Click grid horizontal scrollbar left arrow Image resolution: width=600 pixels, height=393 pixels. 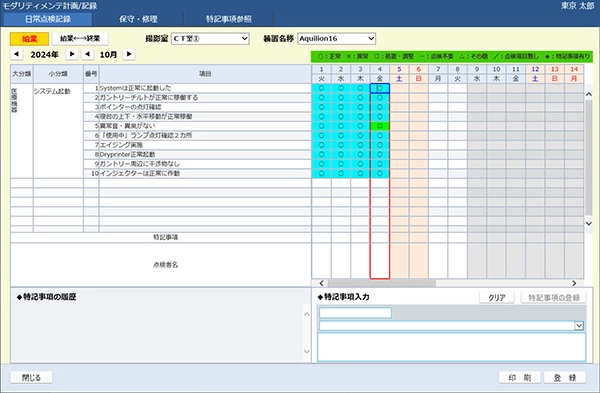321,283
